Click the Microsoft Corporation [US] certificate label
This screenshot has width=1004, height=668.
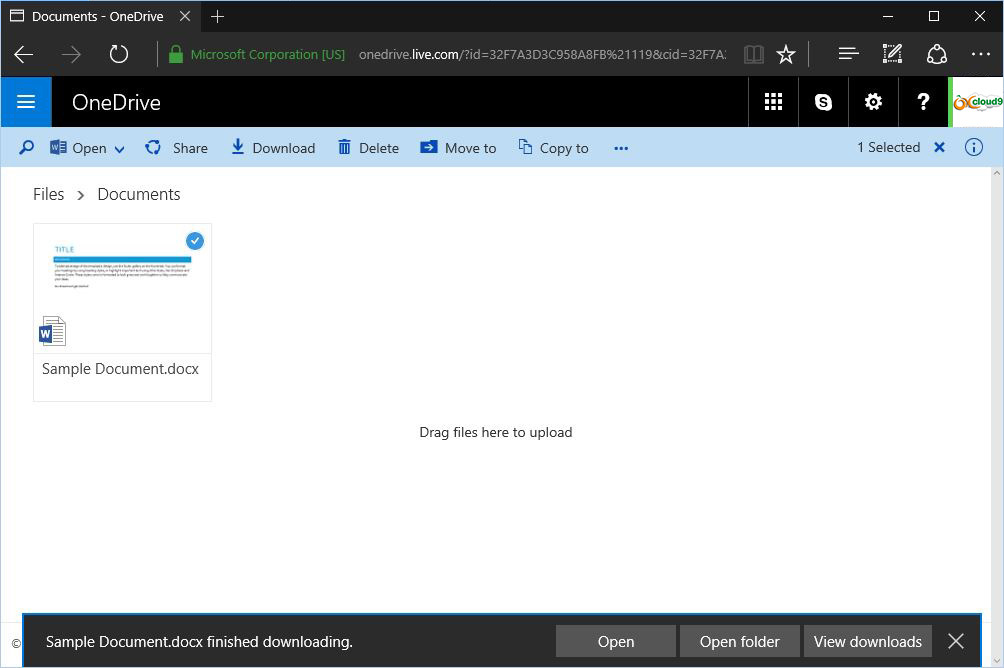tap(268, 54)
